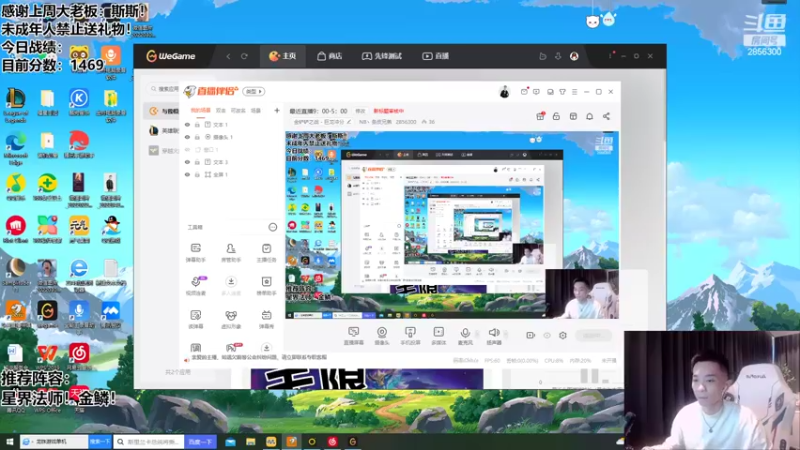
Task: Add a 多媒体 media source
Action: (439, 336)
